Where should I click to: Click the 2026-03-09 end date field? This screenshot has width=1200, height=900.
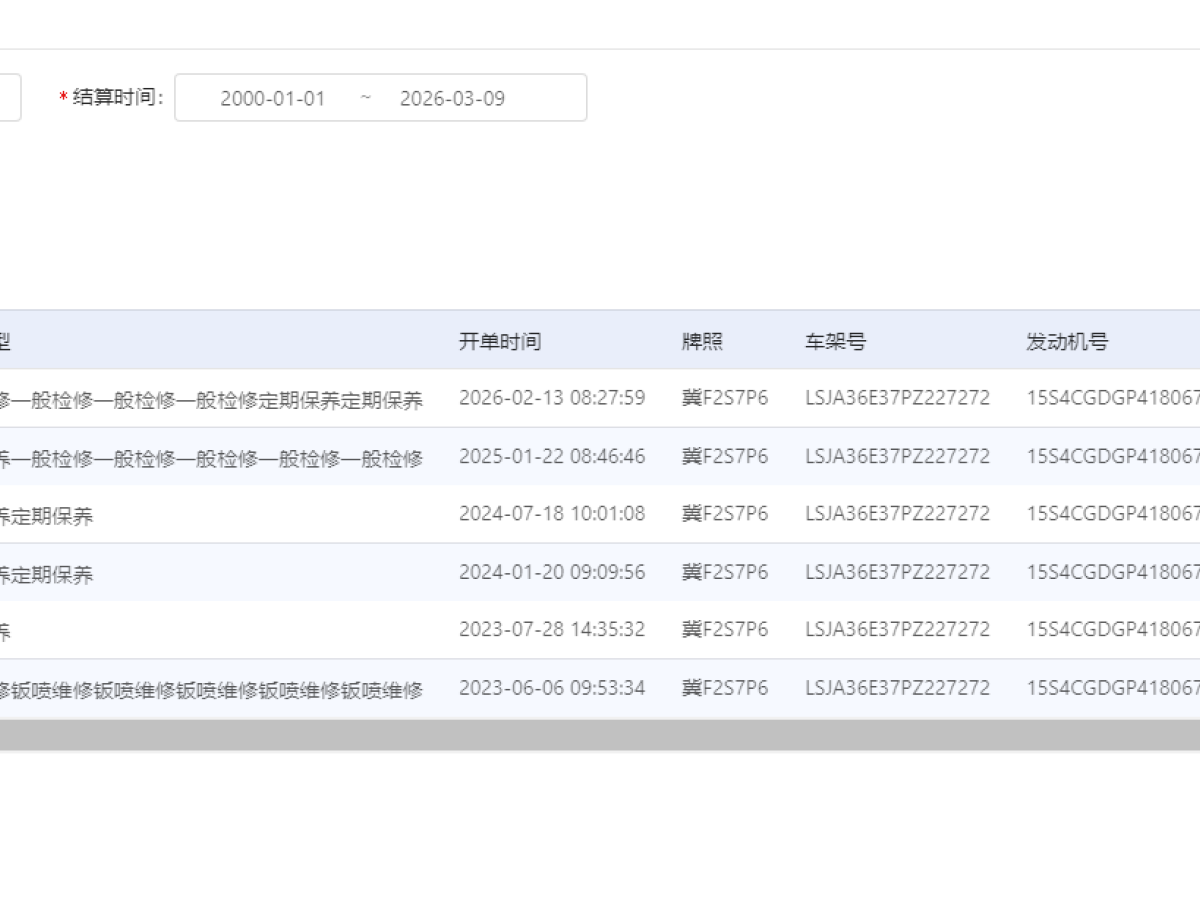point(452,98)
